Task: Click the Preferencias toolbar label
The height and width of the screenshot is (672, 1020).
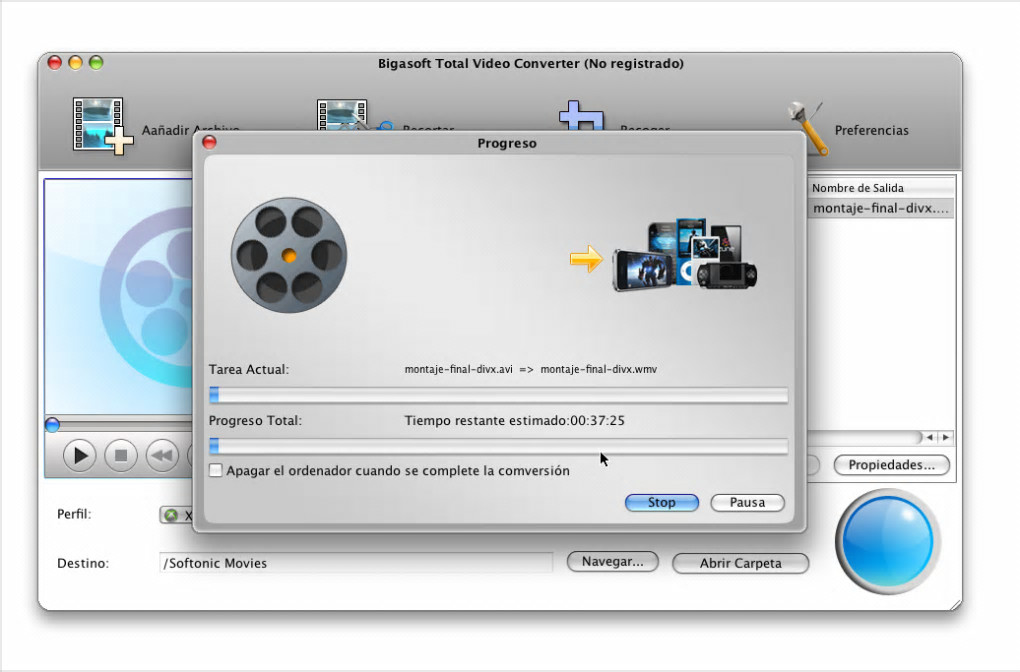Action: [x=872, y=130]
